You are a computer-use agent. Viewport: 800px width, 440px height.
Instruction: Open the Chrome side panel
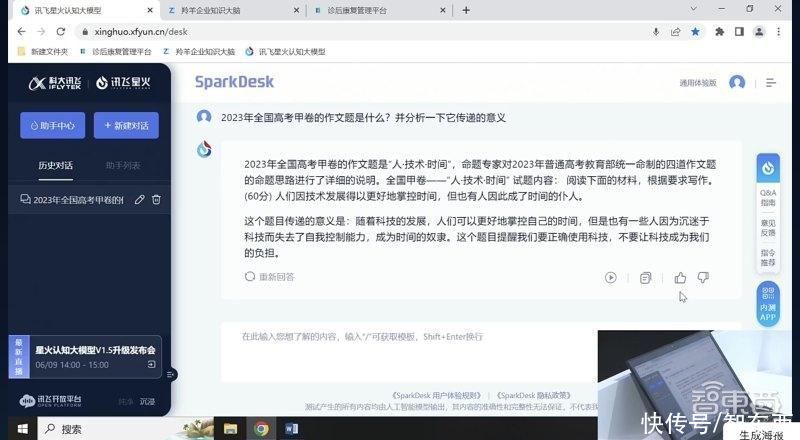(739, 32)
